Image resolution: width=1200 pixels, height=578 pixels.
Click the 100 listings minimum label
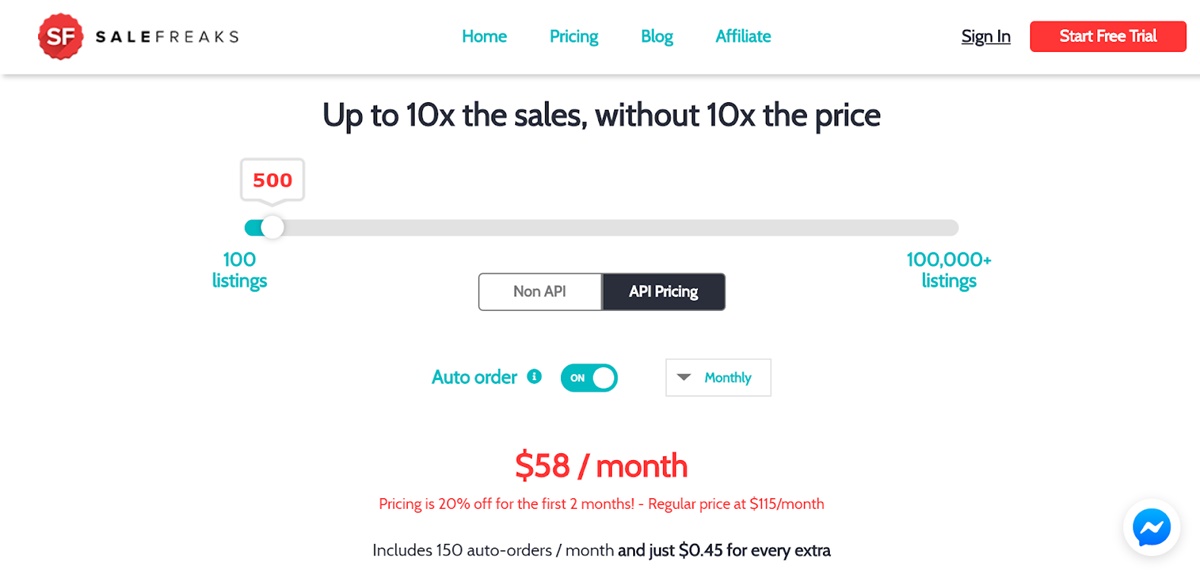pos(240,270)
